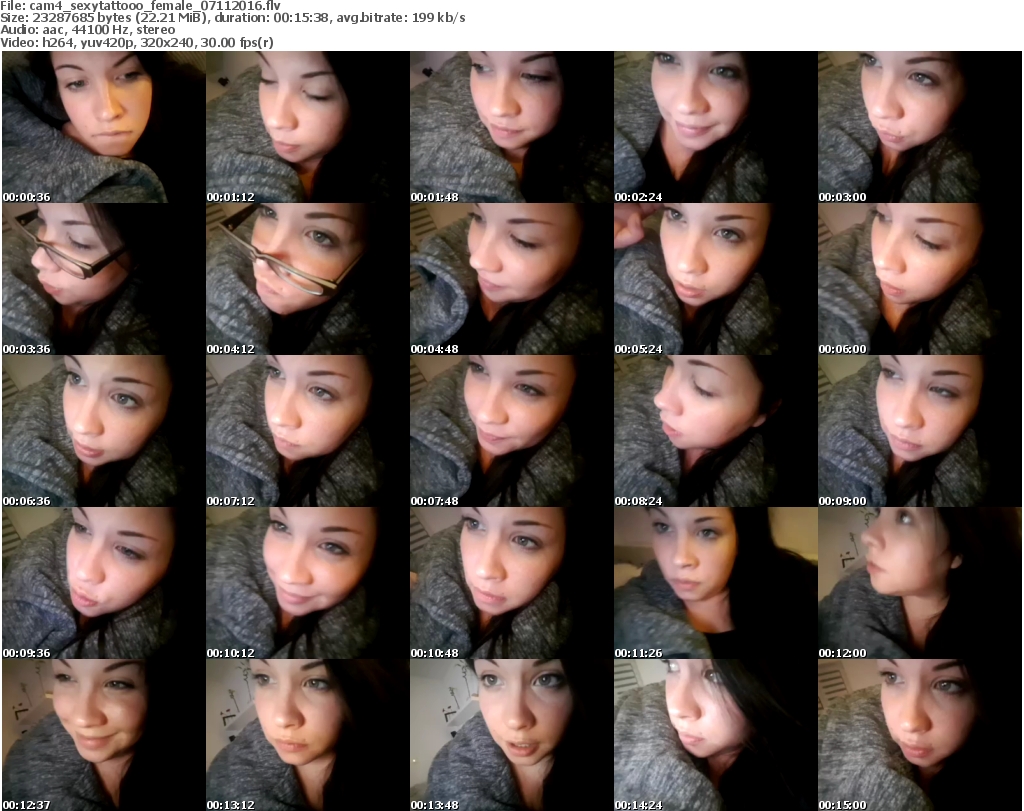The width and height of the screenshot is (1024, 811).
Task: Click the thumbnail at 00:05:24
Action: click(x=715, y=279)
